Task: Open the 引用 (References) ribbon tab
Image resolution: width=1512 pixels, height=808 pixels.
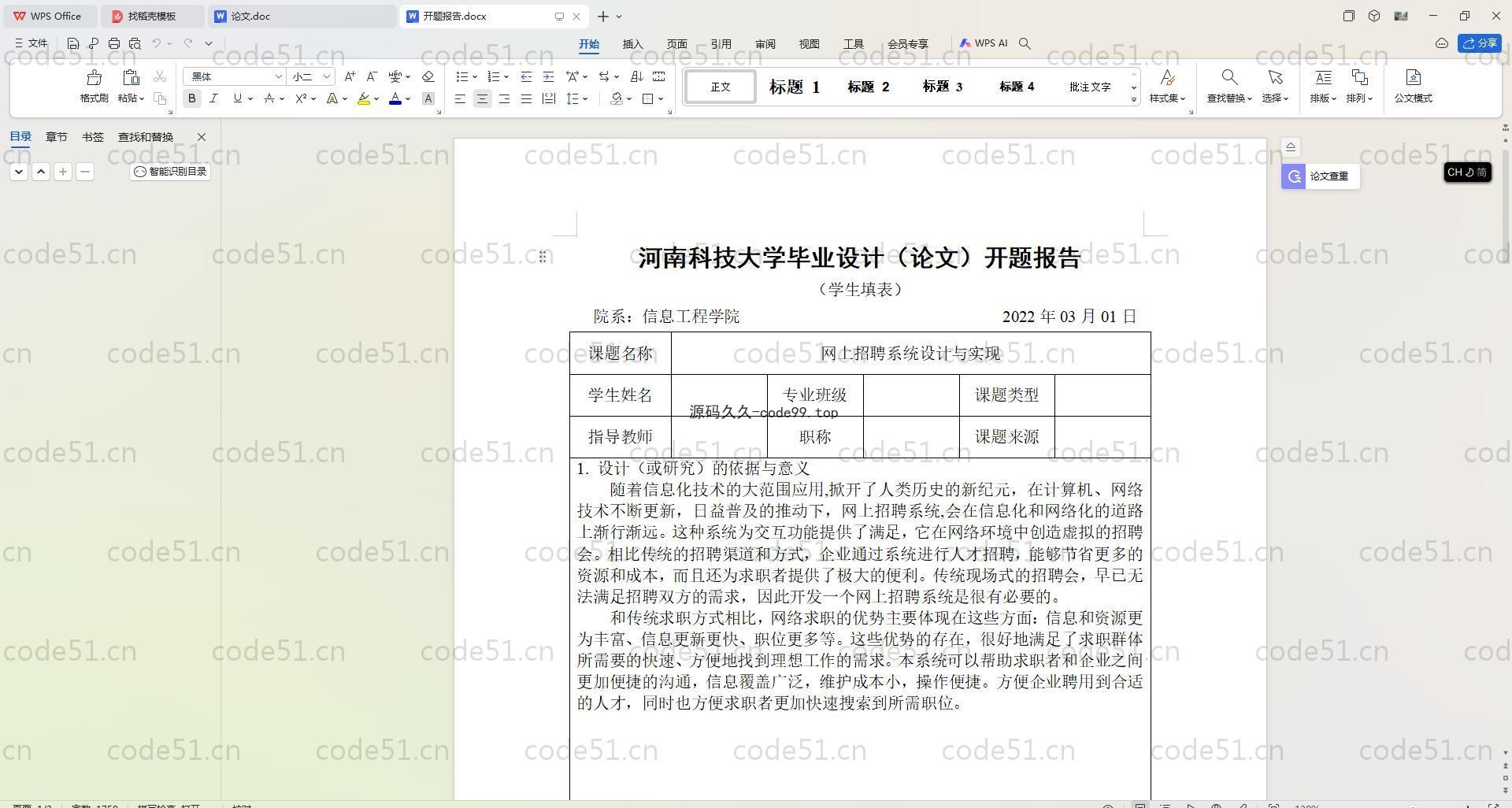Action: pos(721,44)
